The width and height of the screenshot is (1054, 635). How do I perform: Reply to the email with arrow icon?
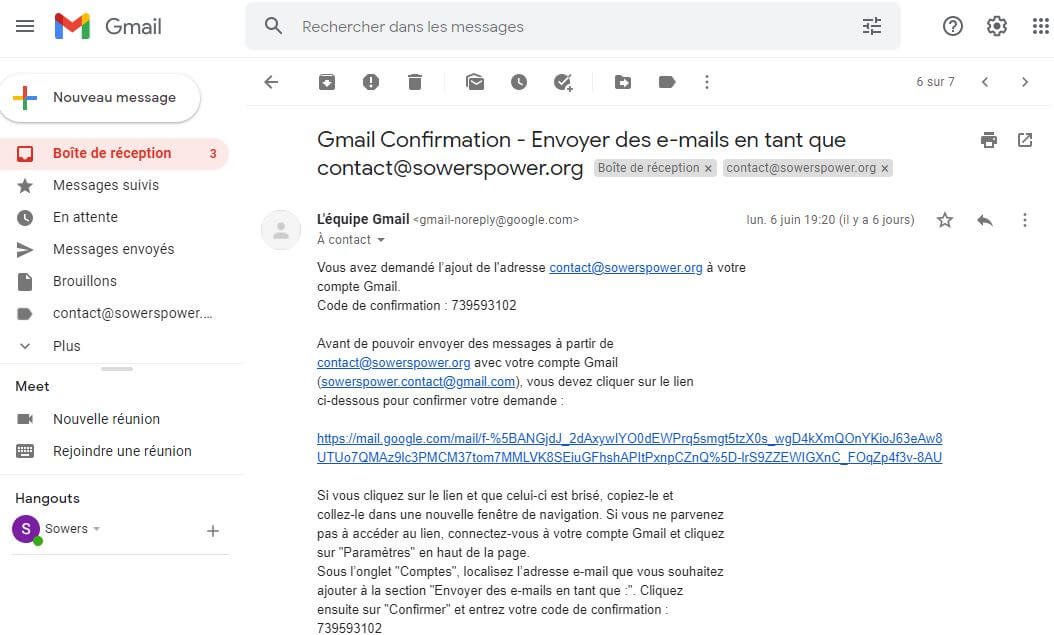(985, 220)
